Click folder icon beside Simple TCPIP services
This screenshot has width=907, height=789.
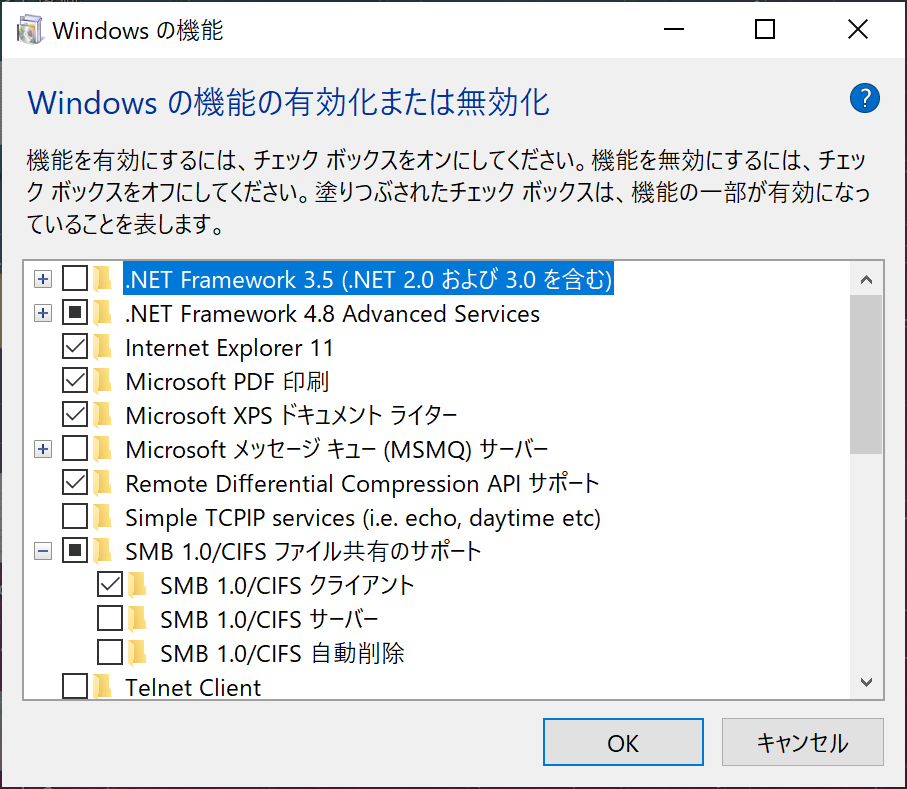point(103,517)
